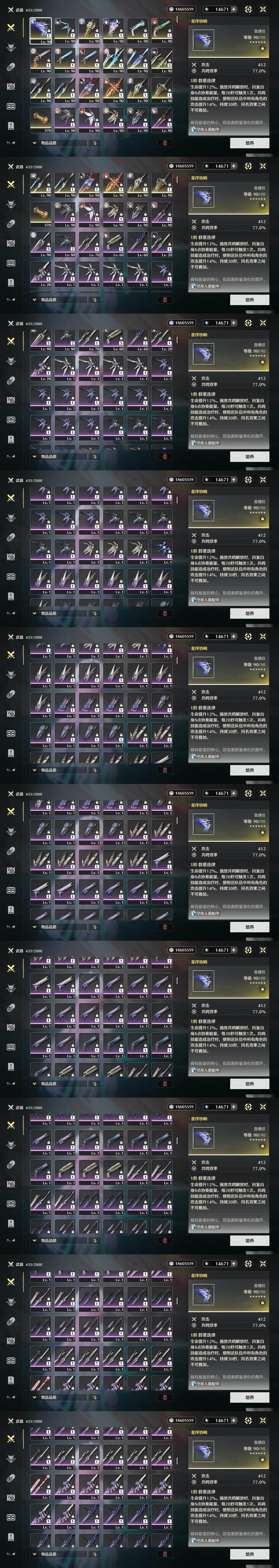This screenshot has height=1568, width=279.
Task: Open the exclamation-mark quest items tab, topmost sidebar
Action: [x=10, y=125]
